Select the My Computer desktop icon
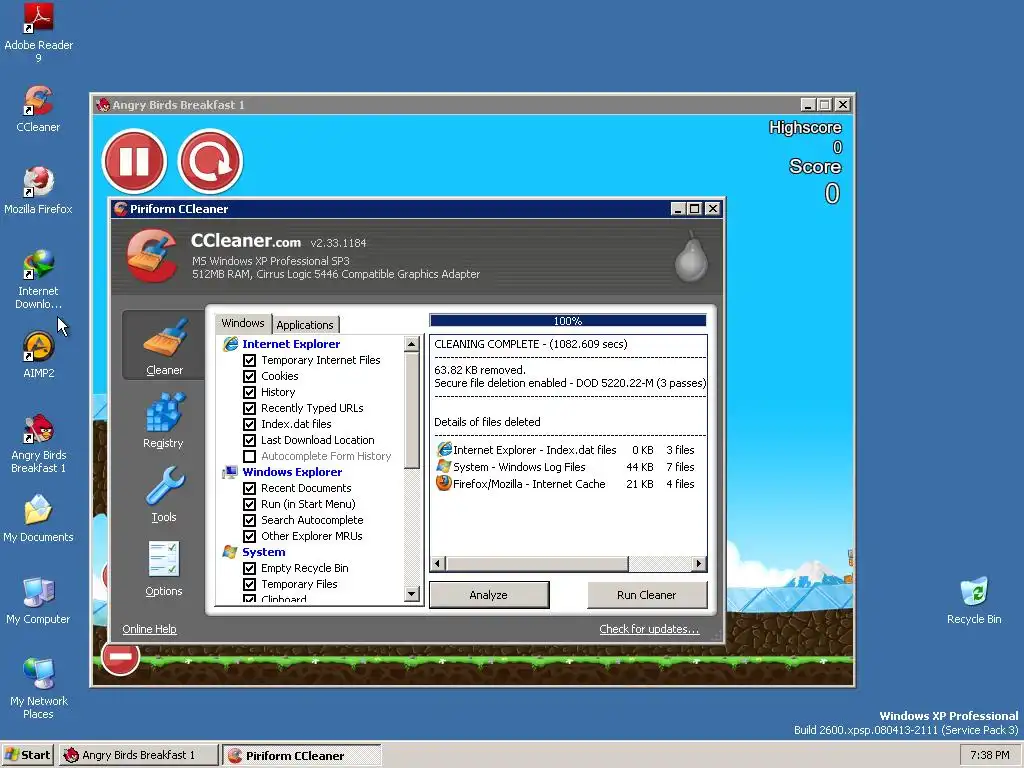The height and width of the screenshot is (768, 1024). click(38, 601)
